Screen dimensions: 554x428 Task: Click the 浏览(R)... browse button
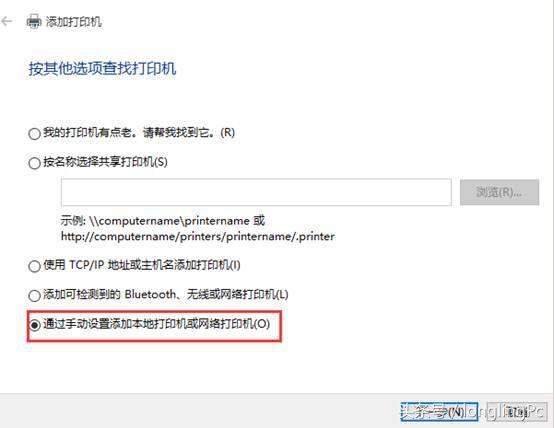tap(499, 192)
